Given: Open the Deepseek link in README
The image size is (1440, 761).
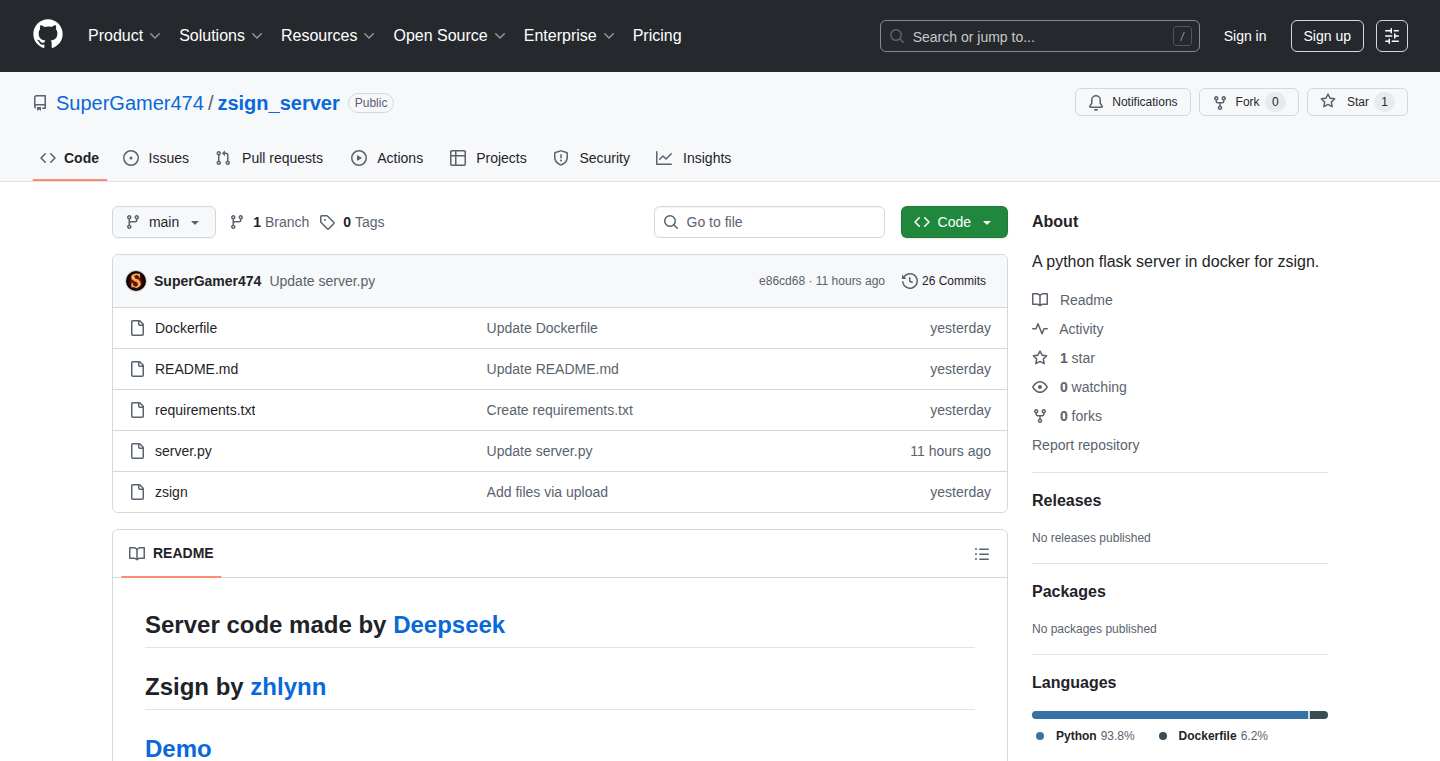Looking at the screenshot, I should click(x=449, y=625).
